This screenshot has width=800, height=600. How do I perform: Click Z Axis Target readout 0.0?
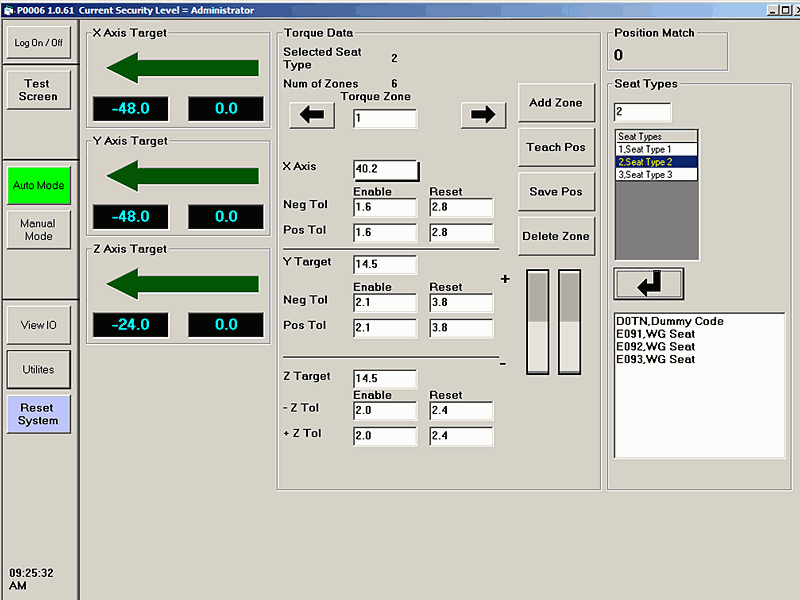pos(226,325)
